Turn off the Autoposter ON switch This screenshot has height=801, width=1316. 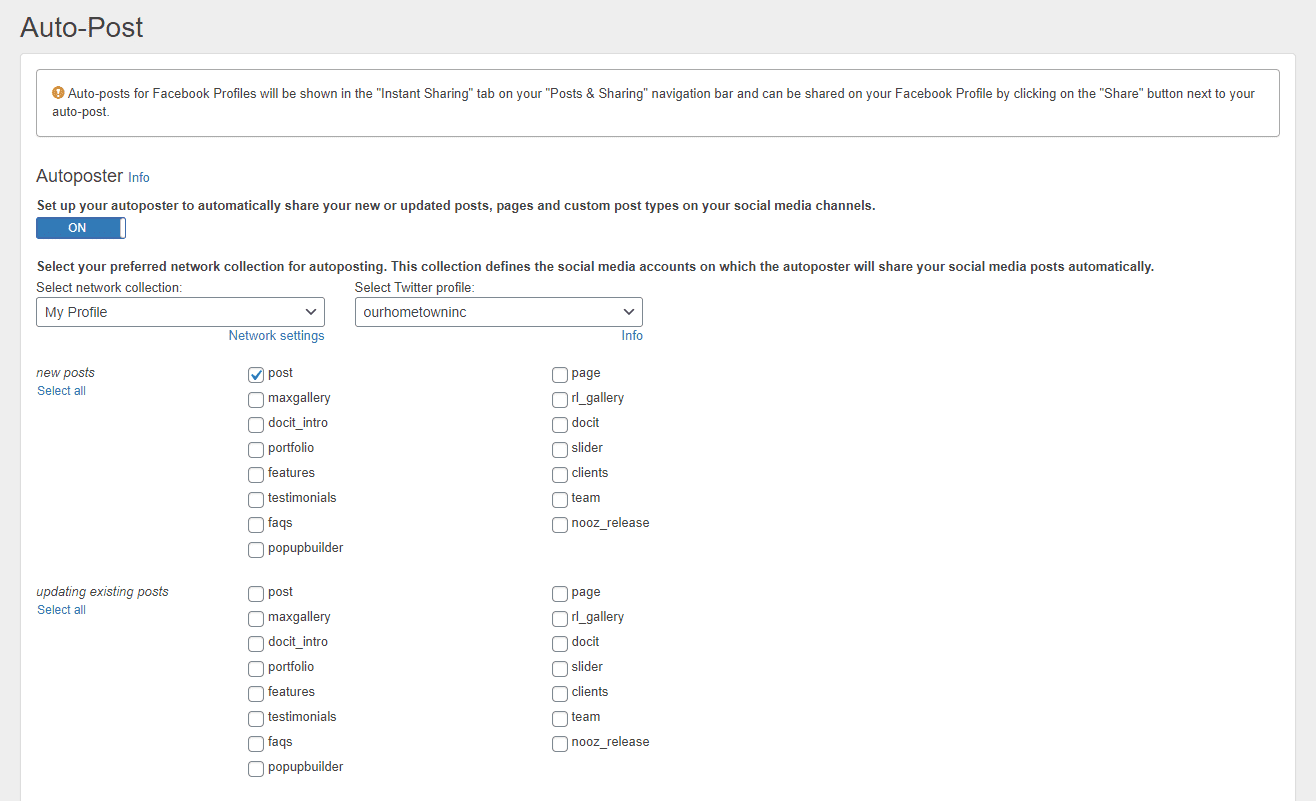pyautogui.click(x=81, y=228)
